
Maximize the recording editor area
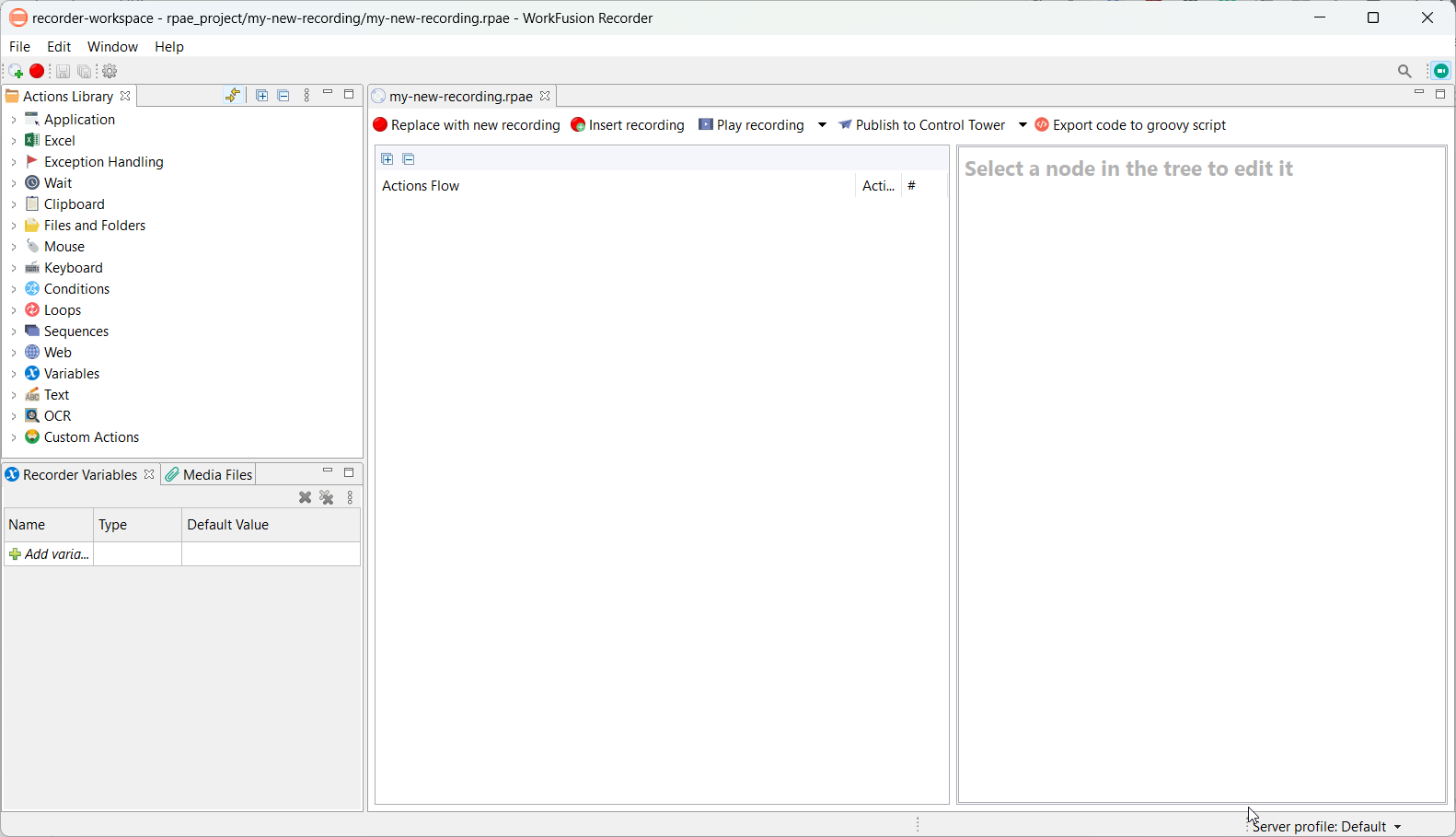pos(1440,94)
